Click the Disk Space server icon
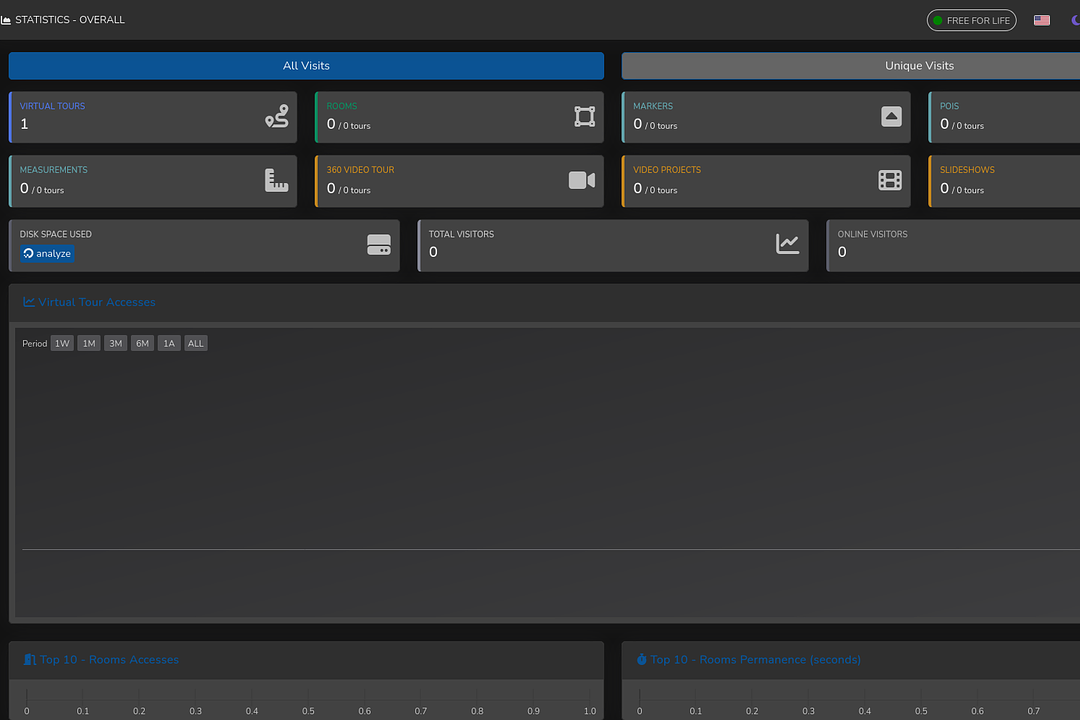1080x720 pixels. pos(379,245)
